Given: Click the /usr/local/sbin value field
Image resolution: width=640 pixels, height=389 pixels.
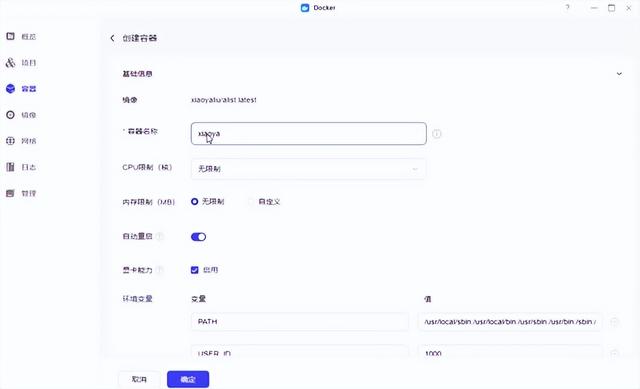Looking at the screenshot, I should 510,322.
